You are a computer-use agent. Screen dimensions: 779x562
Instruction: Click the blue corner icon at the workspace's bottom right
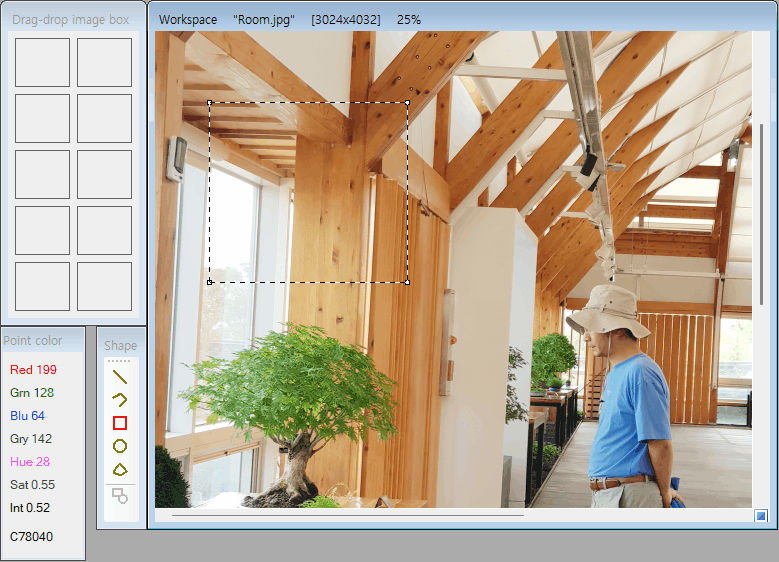pos(761,515)
